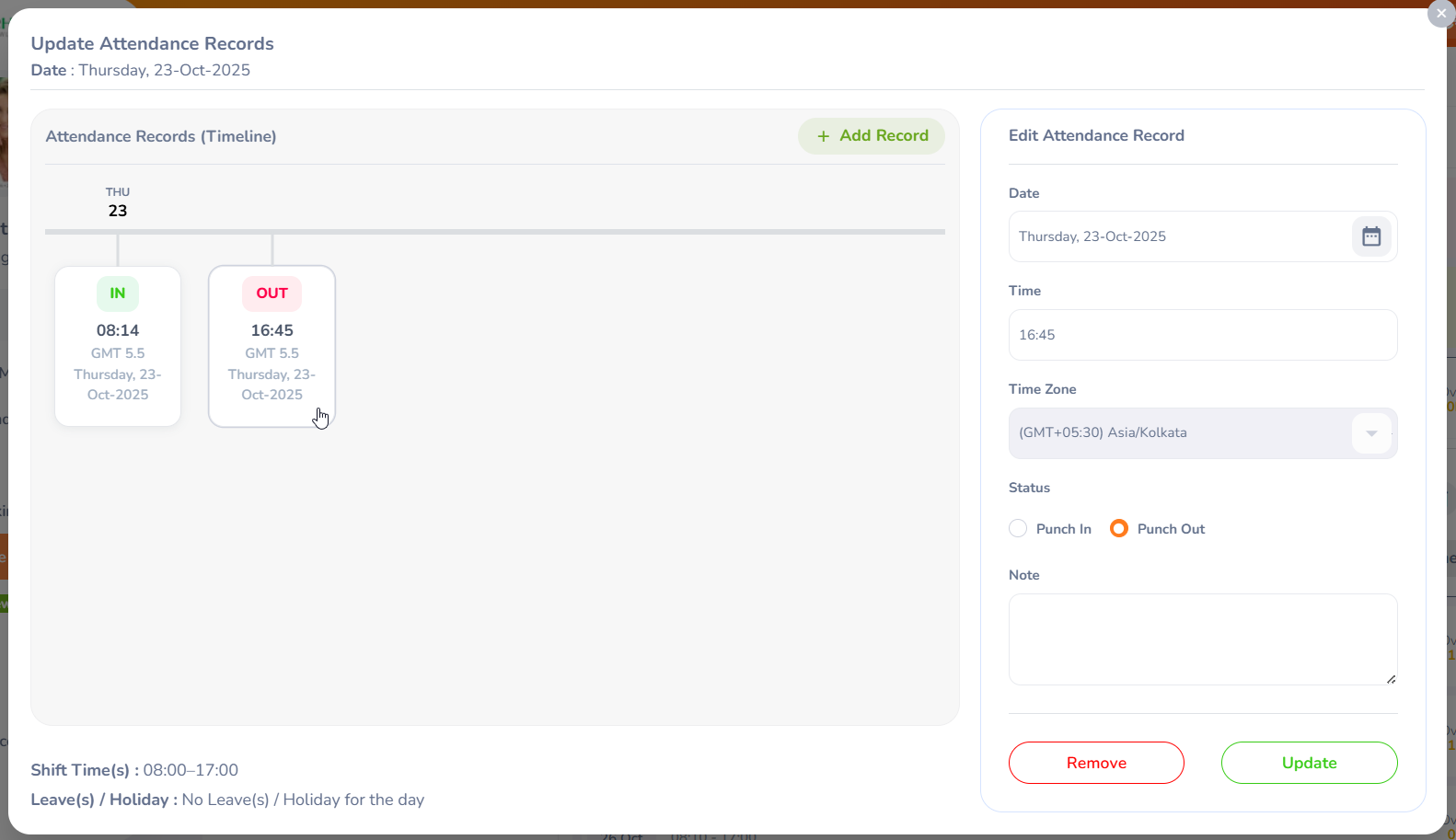Open the Asia/Kolkata time zone selector

coord(1178,433)
